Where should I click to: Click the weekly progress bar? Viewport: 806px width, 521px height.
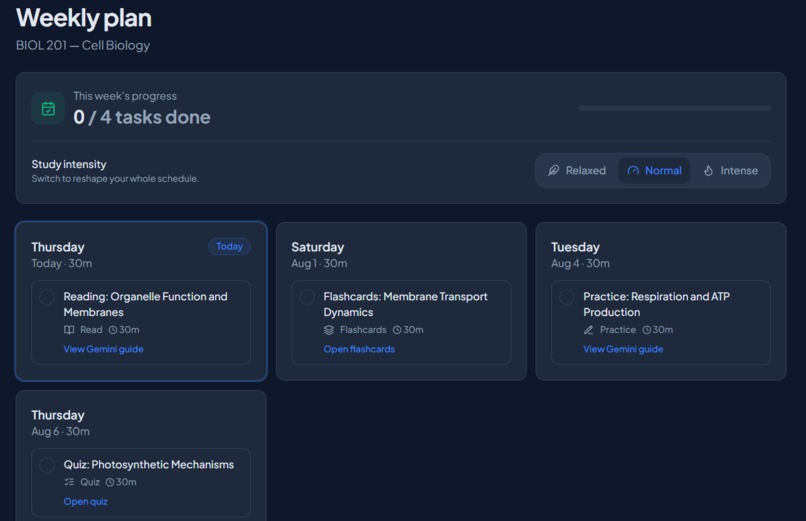(x=674, y=108)
